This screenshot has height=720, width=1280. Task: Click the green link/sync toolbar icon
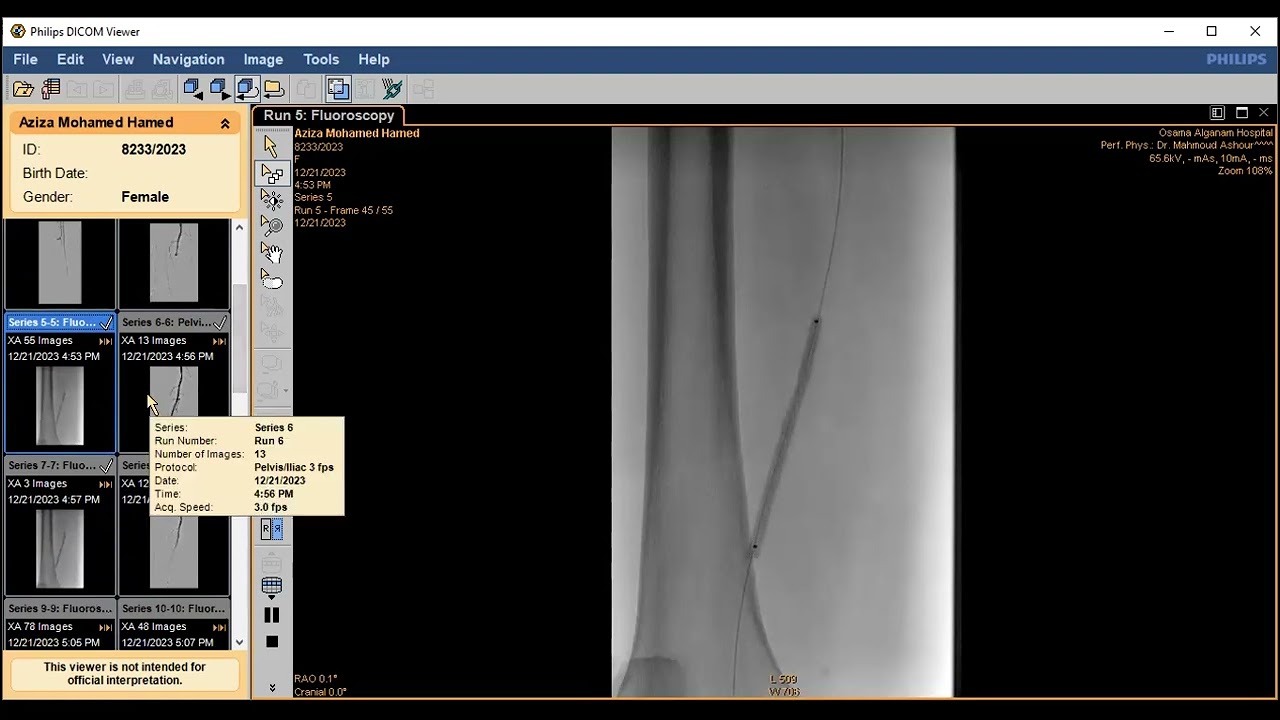tap(392, 90)
